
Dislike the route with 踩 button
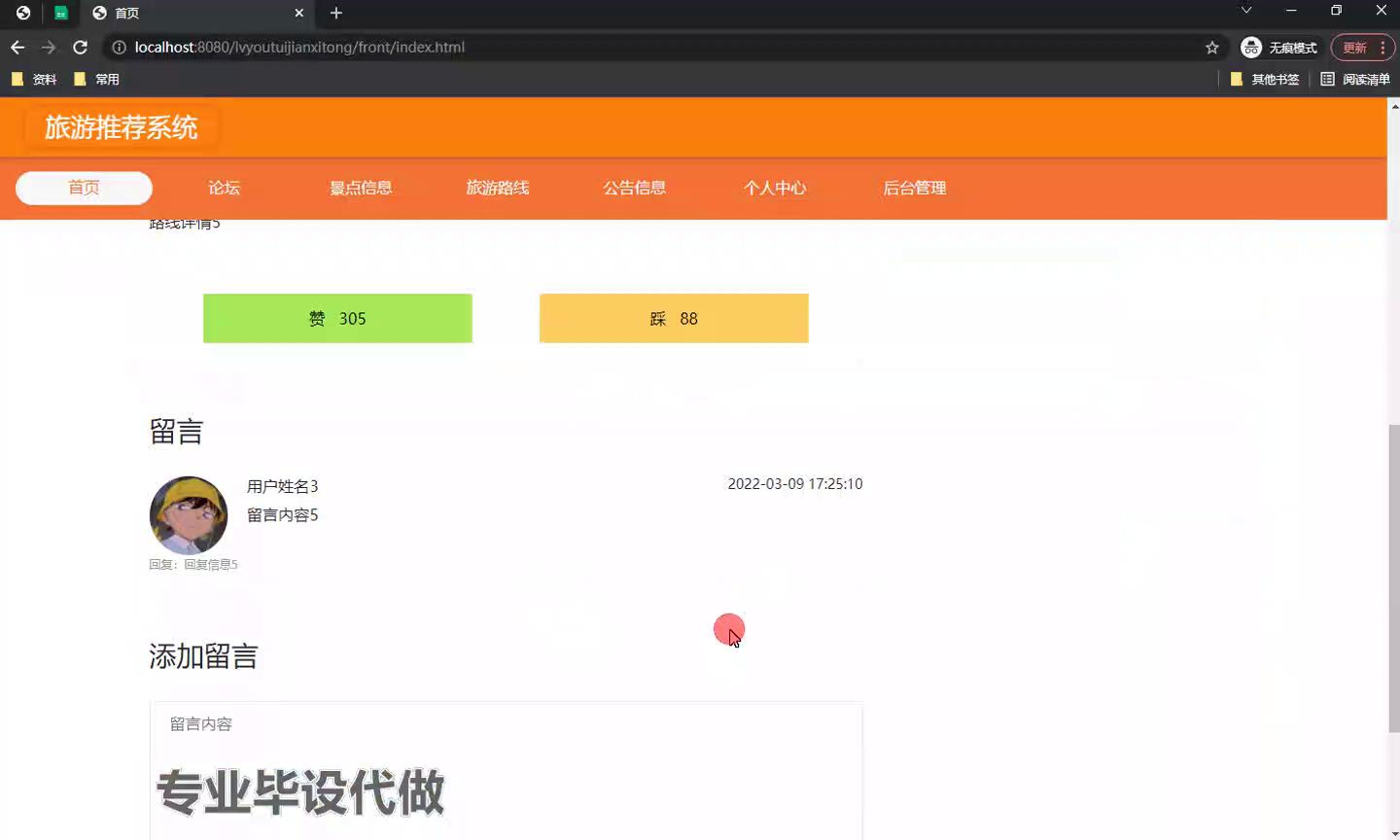coord(674,318)
